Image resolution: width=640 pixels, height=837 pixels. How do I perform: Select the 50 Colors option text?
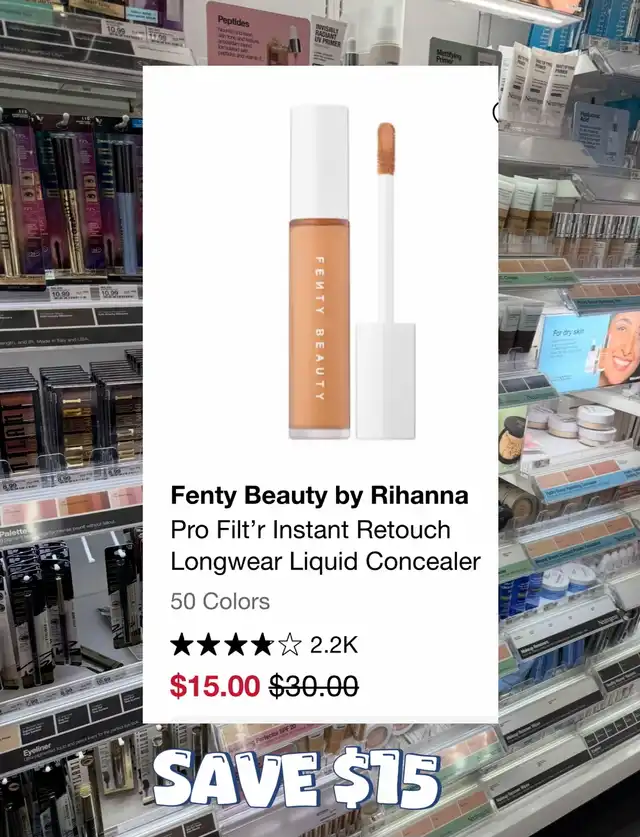pos(220,602)
